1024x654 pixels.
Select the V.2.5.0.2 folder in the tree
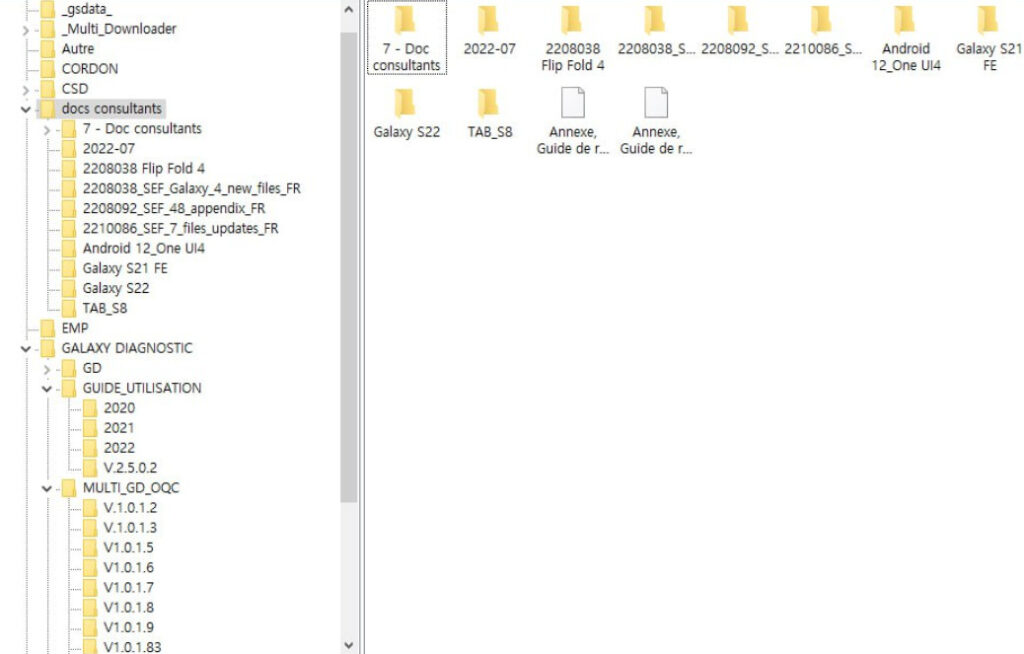(130, 468)
